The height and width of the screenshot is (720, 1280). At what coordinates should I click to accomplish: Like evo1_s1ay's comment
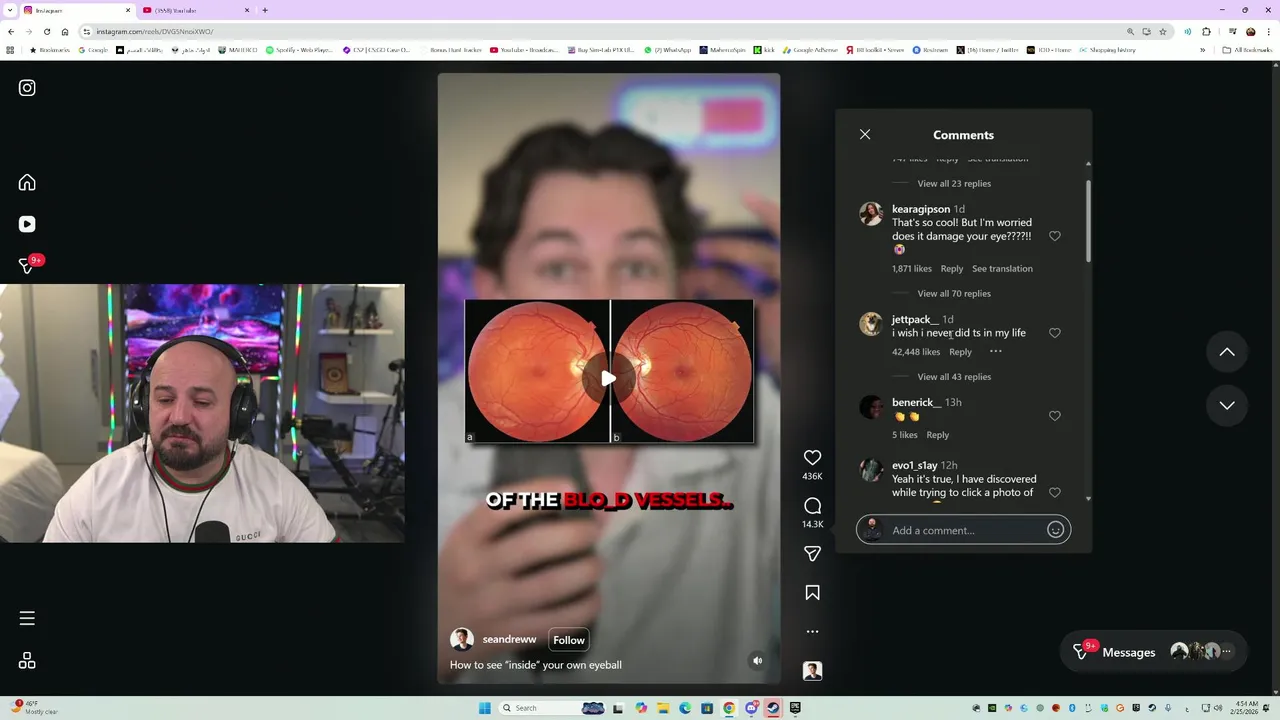tap(1054, 493)
